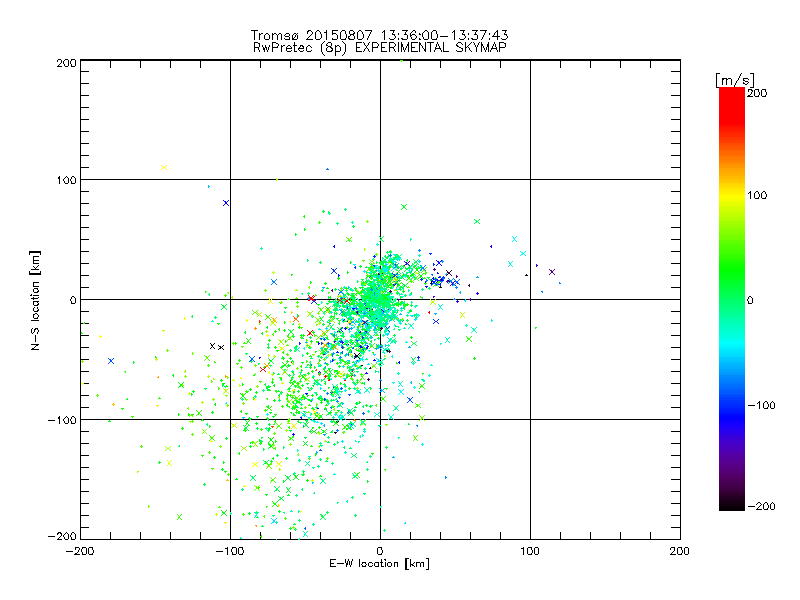Click the y-axis tick label '200'
800x600 pixels.
[66, 63]
